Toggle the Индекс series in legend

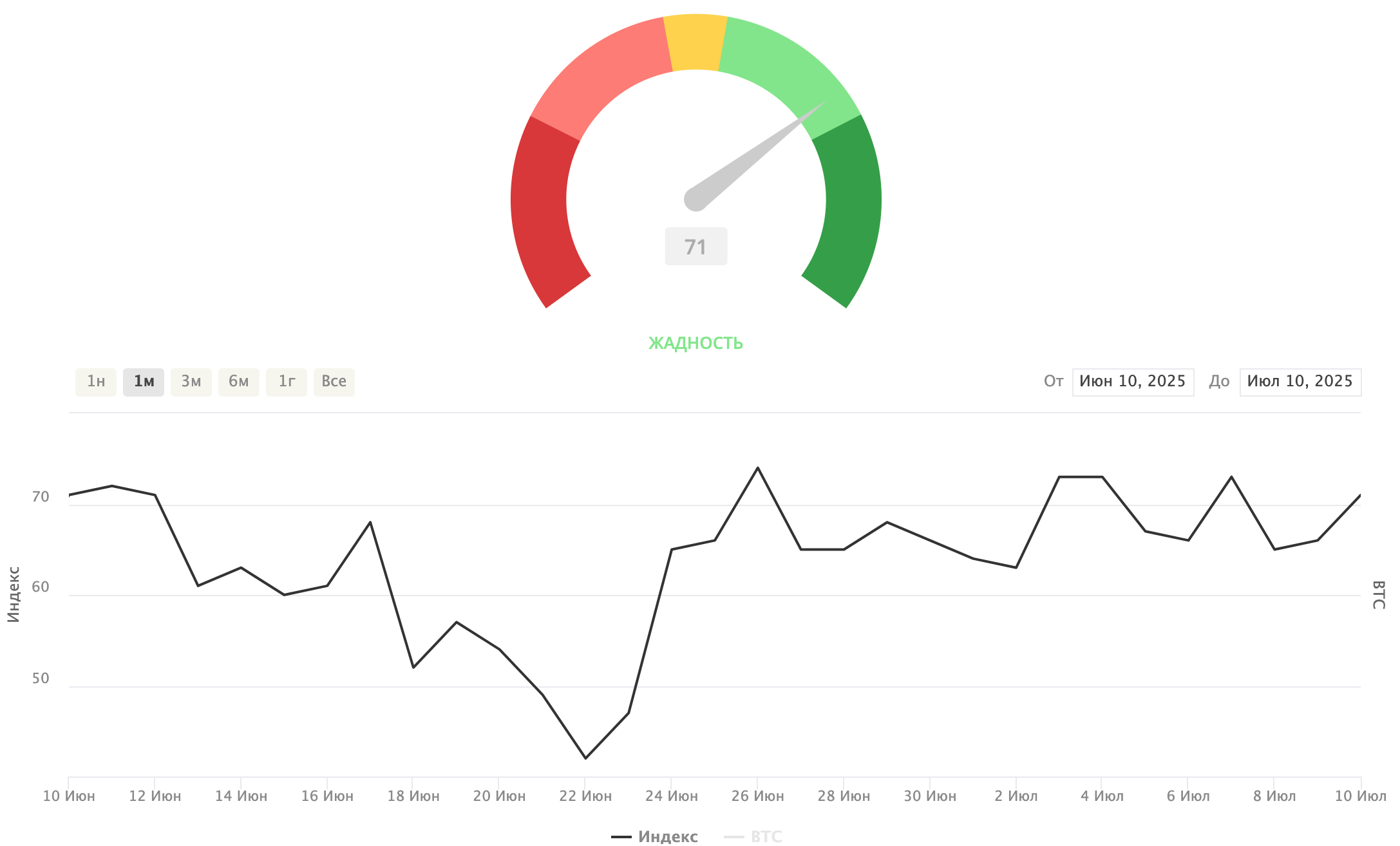tap(656, 836)
